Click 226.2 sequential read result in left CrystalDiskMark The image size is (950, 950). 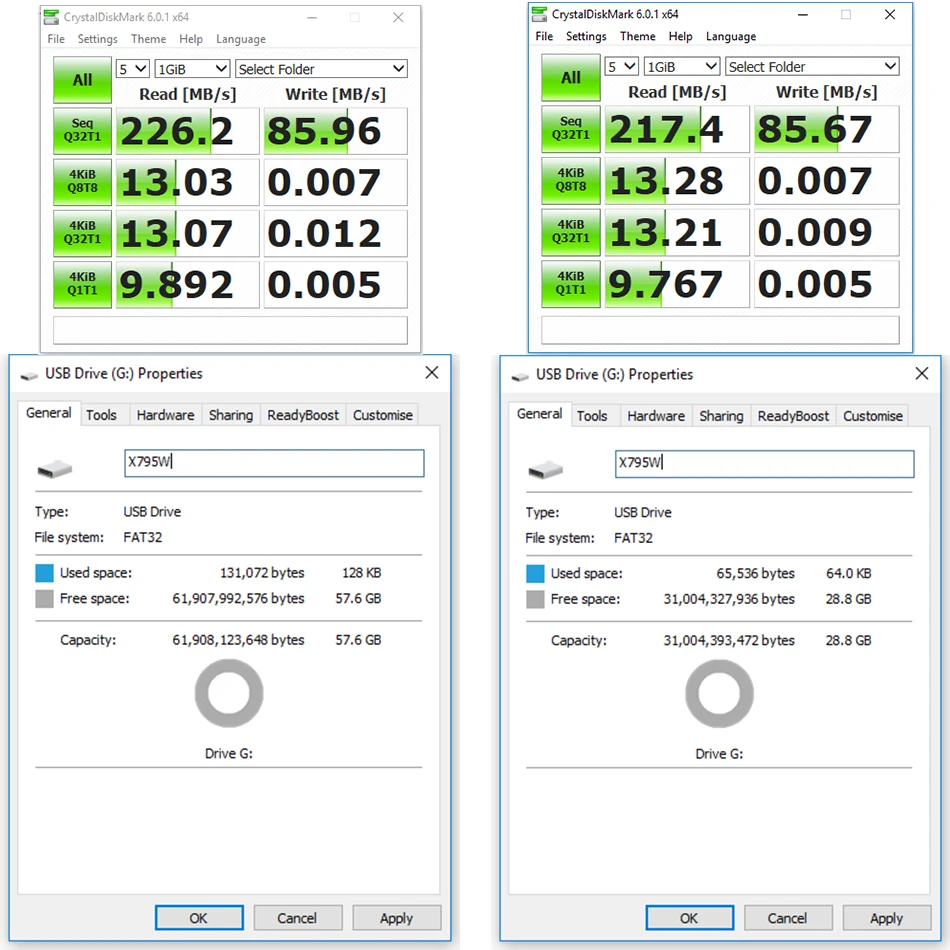click(x=187, y=131)
